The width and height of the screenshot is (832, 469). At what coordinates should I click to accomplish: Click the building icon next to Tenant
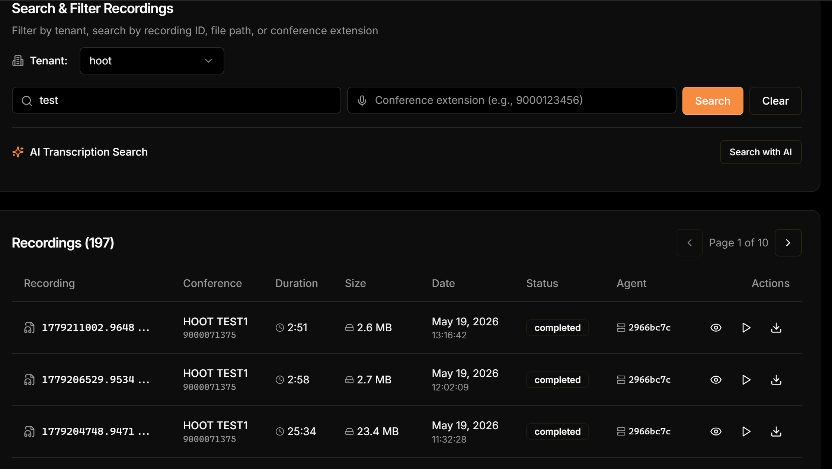[x=18, y=61]
